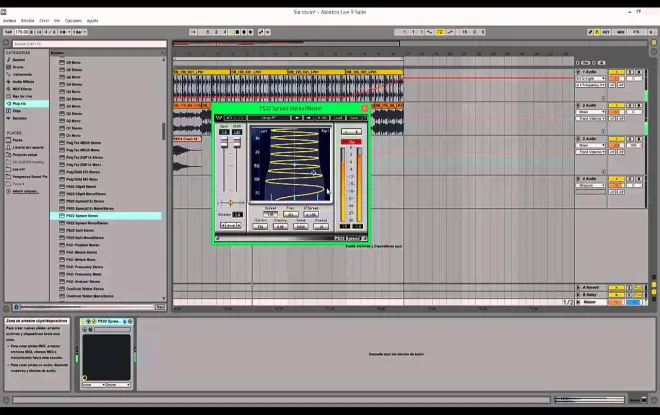Open the Packs place in browser
The height and width of the screenshot is (415, 660).
(17, 140)
